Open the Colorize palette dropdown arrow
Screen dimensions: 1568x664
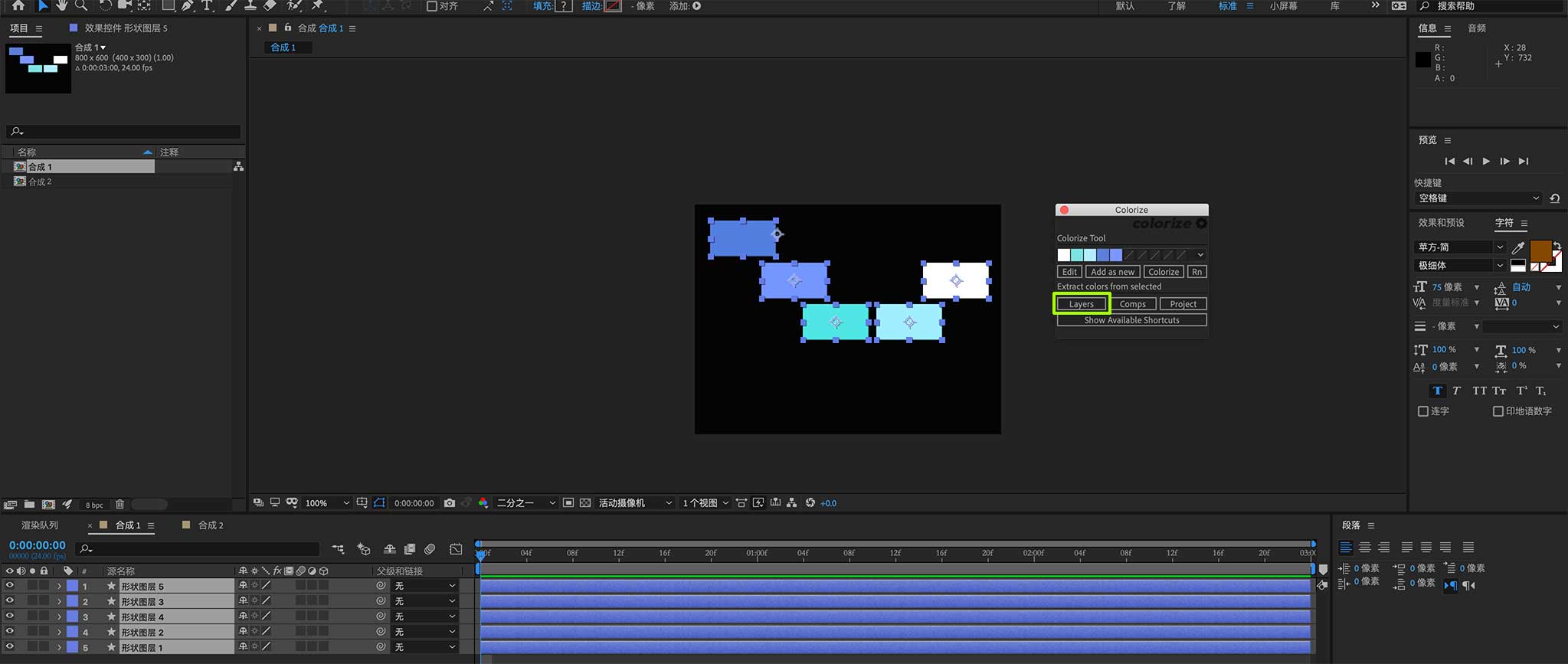point(1200,255)
